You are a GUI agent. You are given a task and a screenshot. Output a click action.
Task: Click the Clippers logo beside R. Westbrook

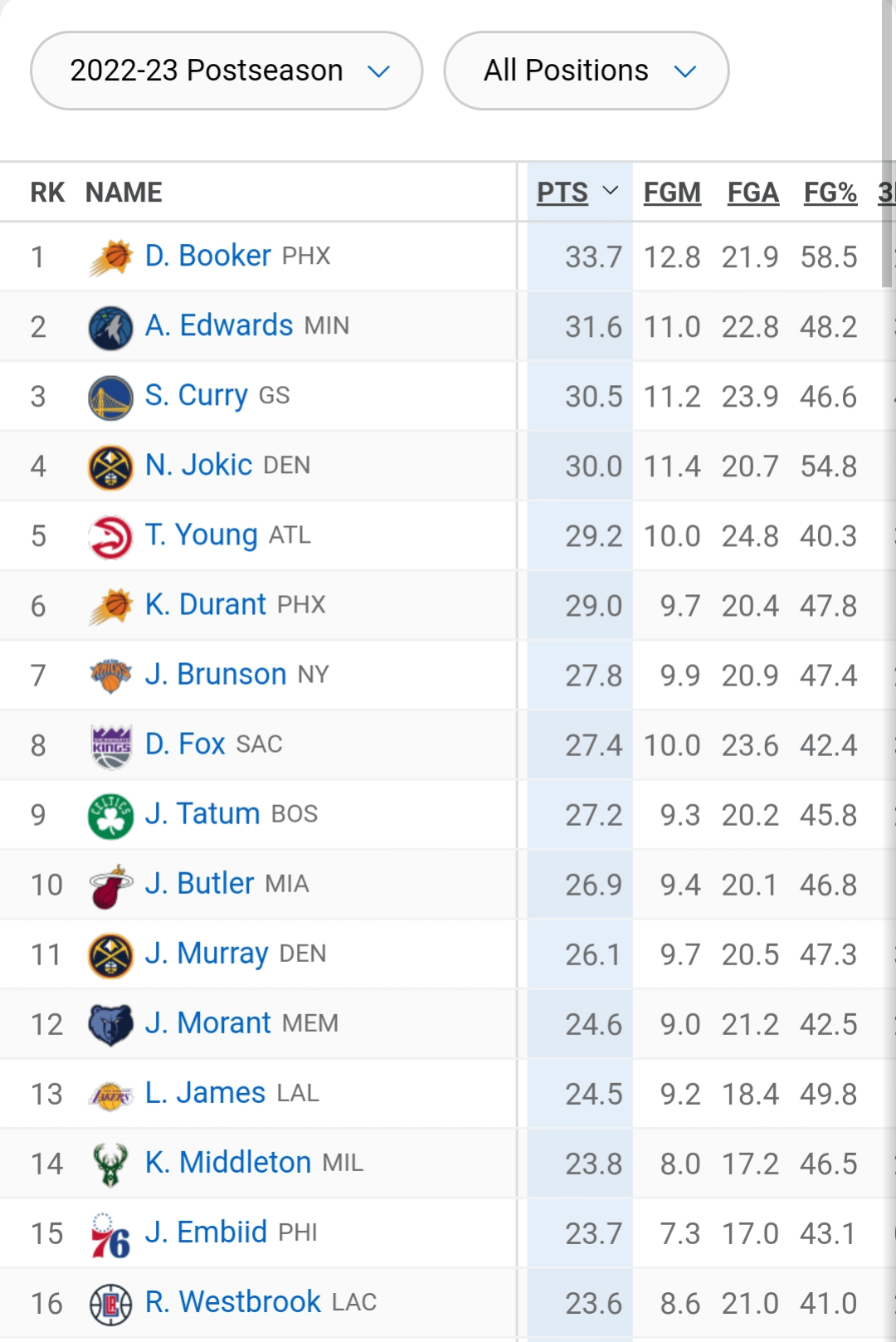[110, 1304]
